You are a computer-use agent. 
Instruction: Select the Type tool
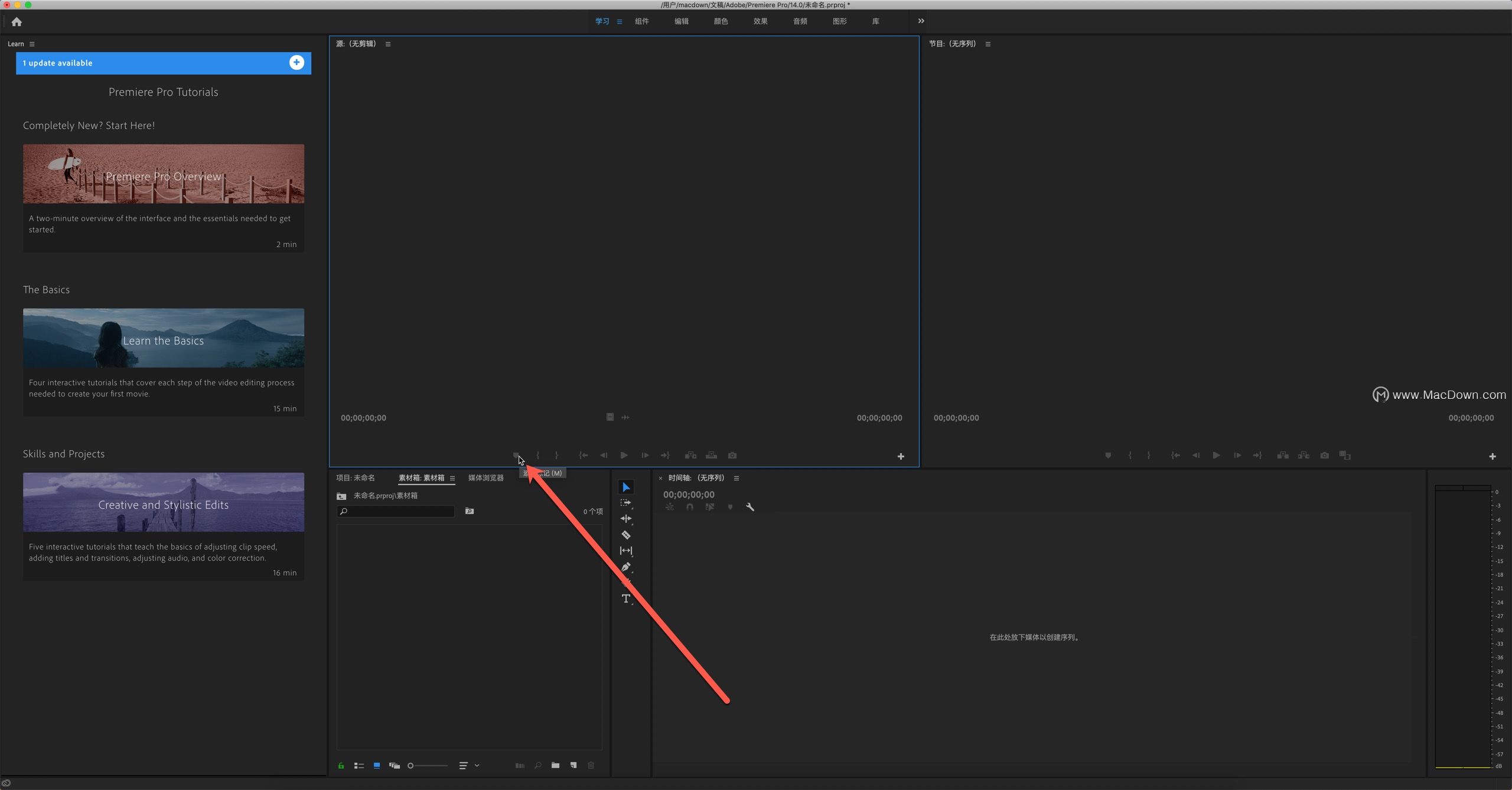(626, 599)
